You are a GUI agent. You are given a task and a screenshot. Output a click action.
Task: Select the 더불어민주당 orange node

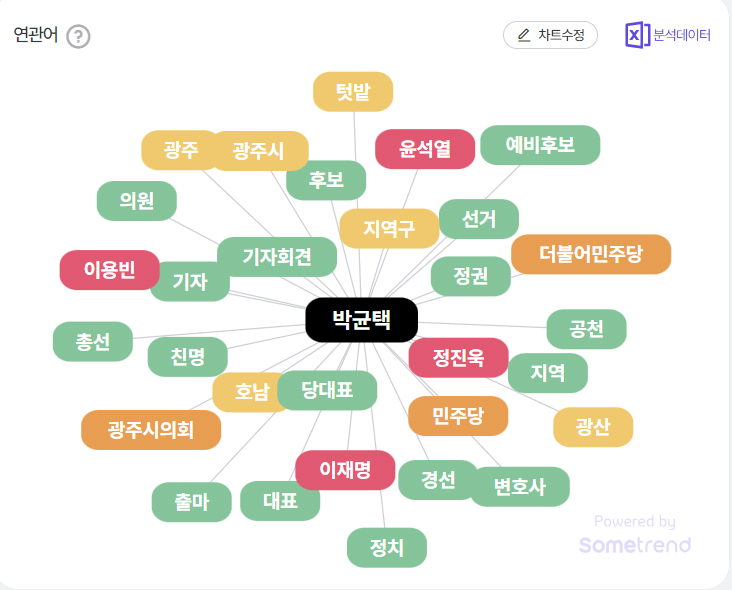click(x=590, y=254)
